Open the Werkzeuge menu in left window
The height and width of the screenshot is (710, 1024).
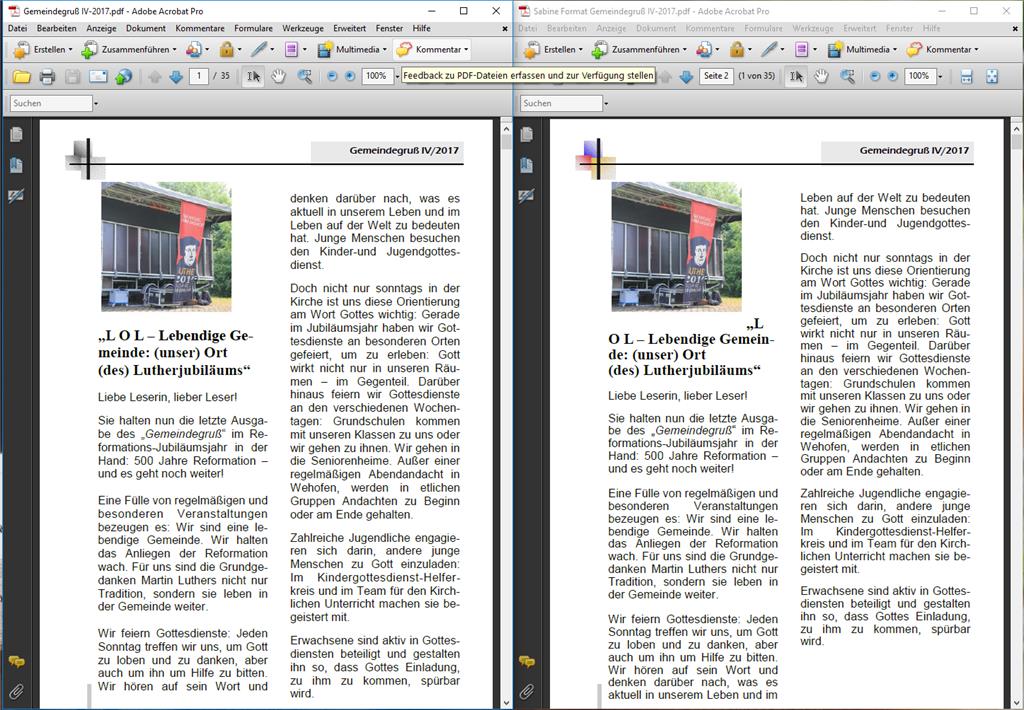pos(303,28)
